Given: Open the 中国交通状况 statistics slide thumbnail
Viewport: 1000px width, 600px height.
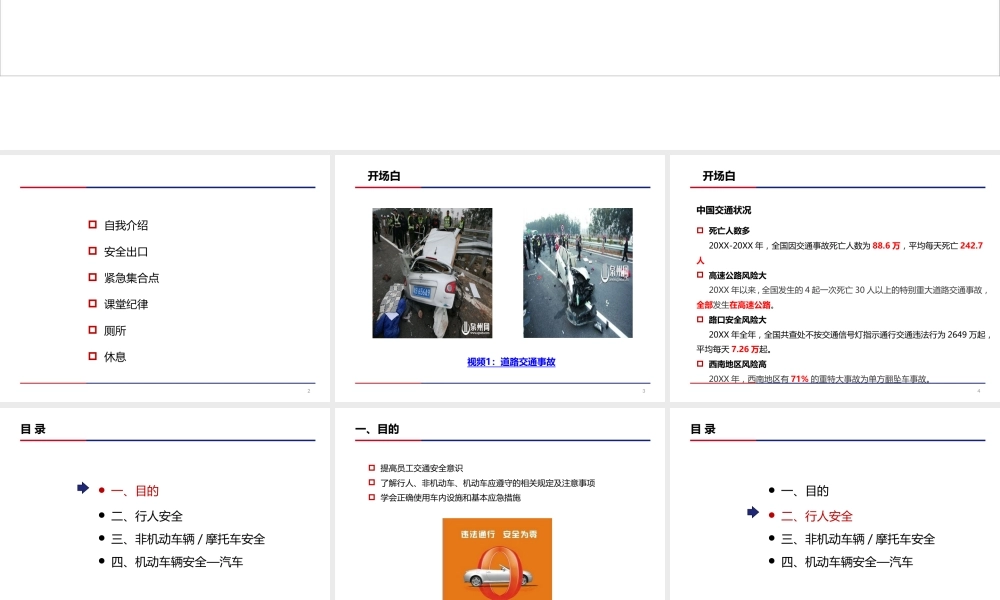Looking at the screenshot, I should [x=835, y=279].
